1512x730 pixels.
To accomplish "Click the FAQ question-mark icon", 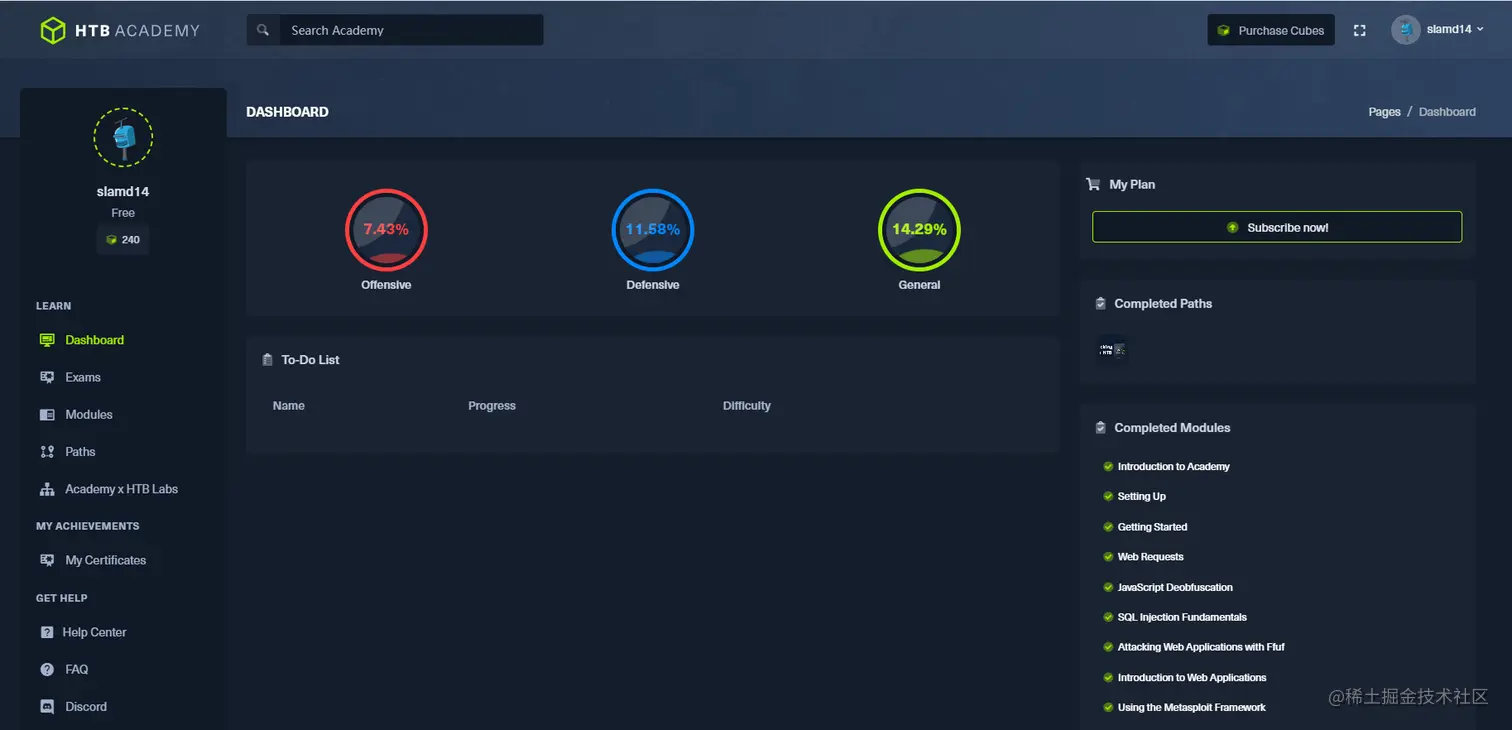I will click(x=47, y=669).
